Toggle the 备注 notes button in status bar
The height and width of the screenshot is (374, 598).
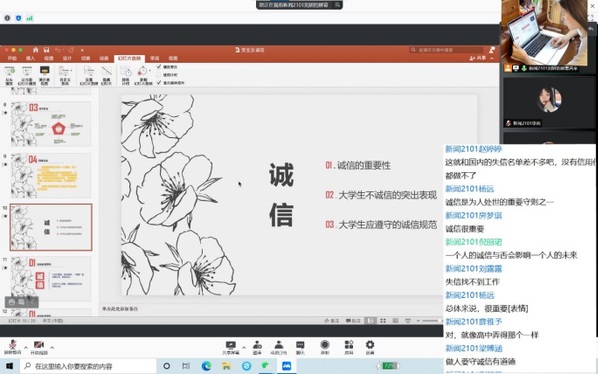331,321
